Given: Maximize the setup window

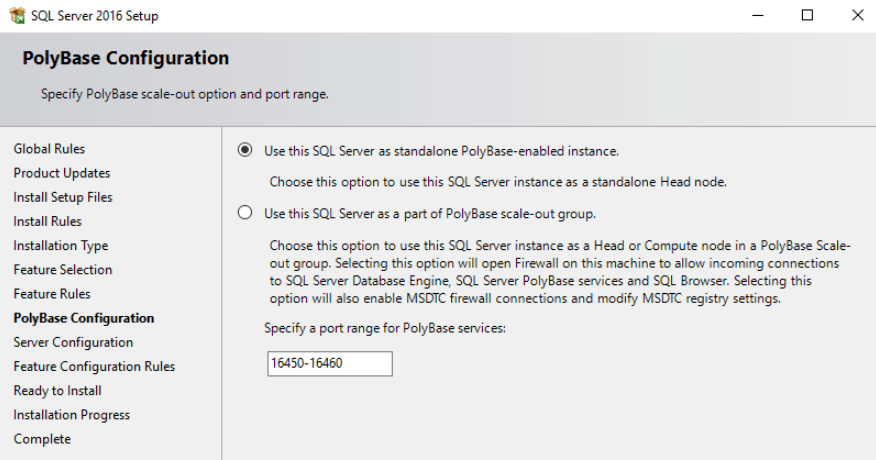Looking at the screenshot, I should click(807, 15).
